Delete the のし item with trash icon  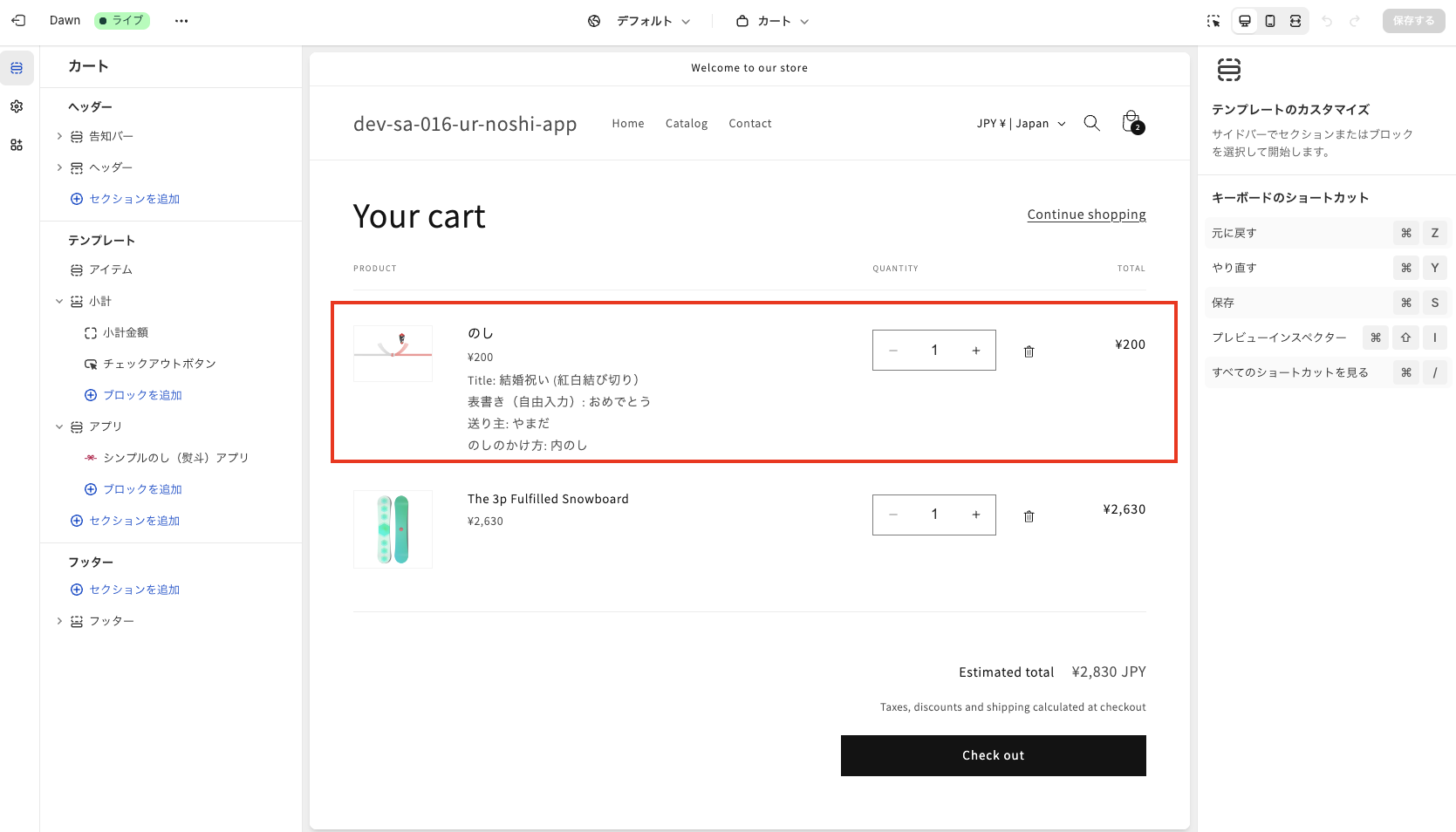1029,351
